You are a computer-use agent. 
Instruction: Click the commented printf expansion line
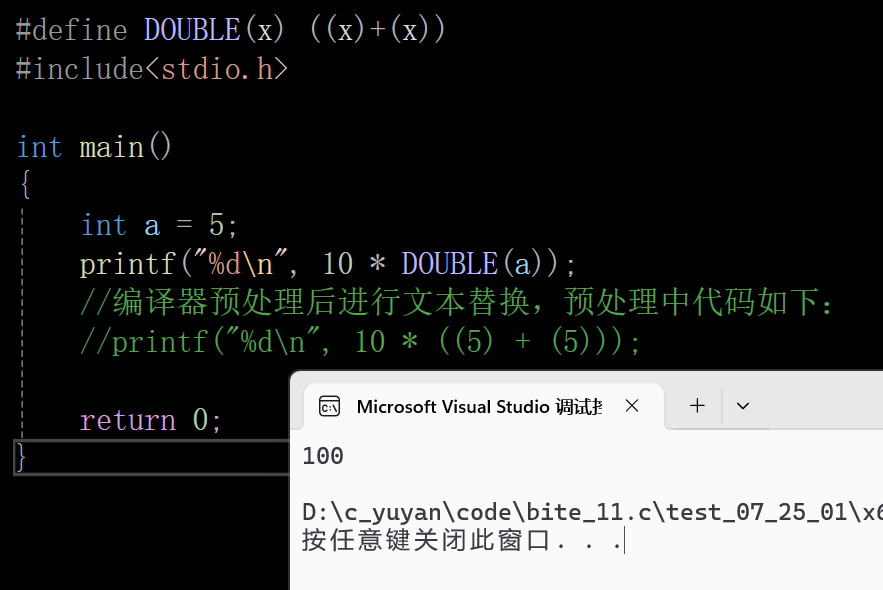point(360,342)
